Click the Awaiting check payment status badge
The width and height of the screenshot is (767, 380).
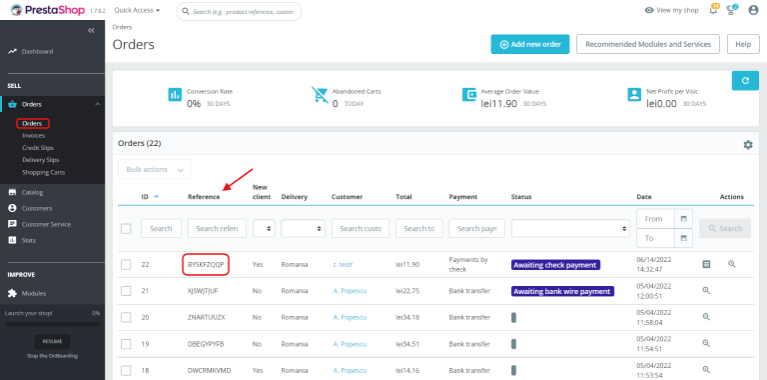[x=556, y=265]
